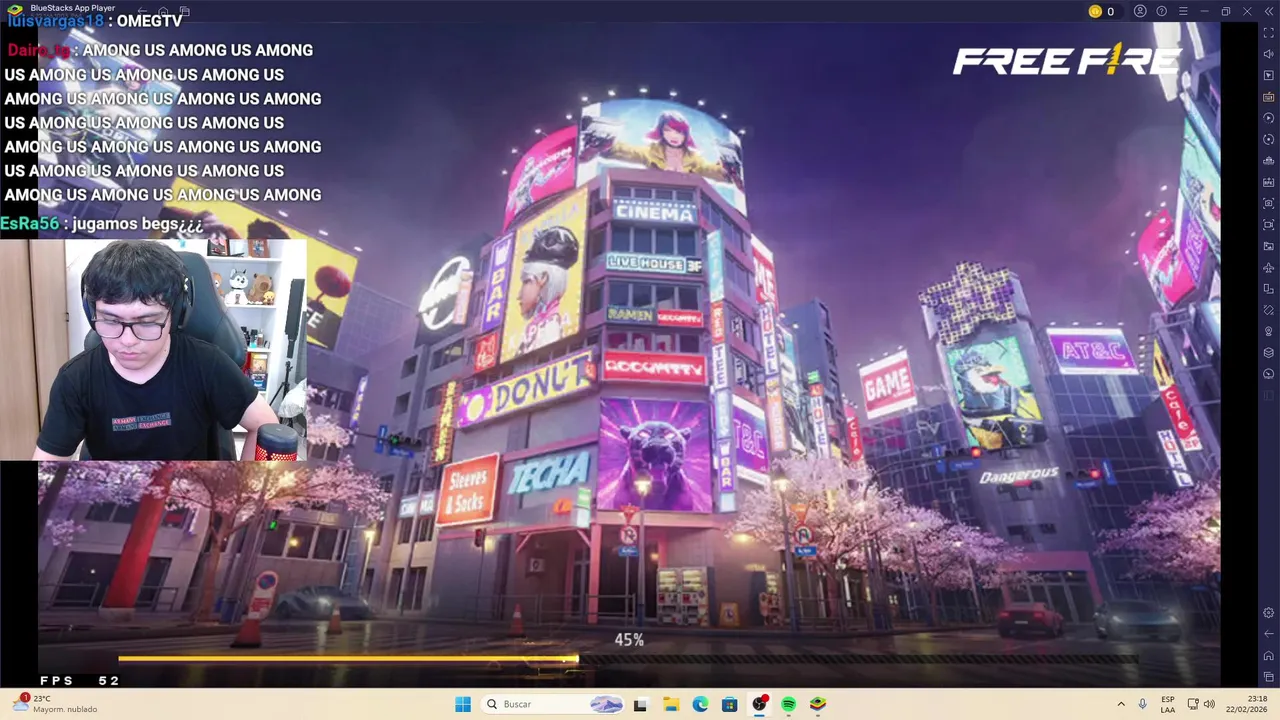Toggle BlueStacks full screen mode icon
Viewport: 1280px width, 720px height.
tap(1269, 33)
